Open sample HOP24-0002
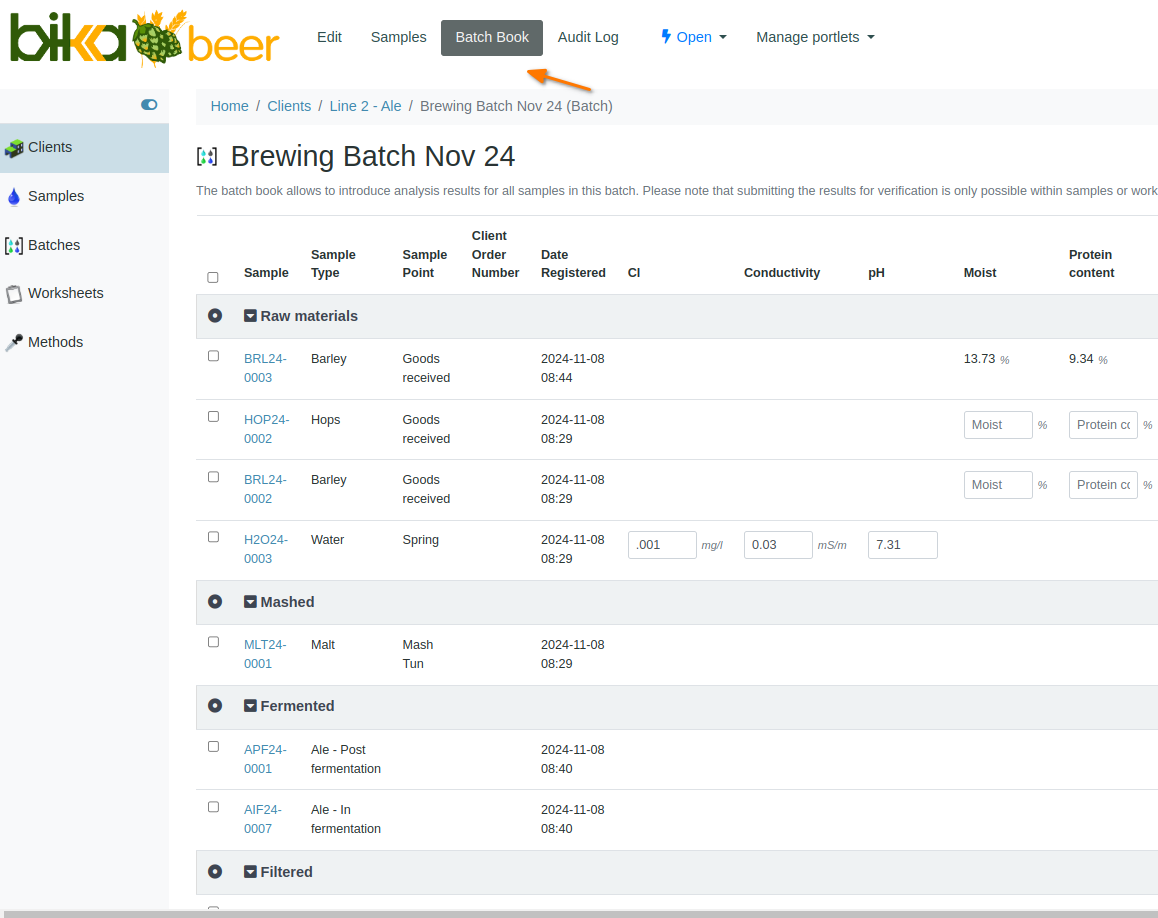Screen dimensions: 1158x918 (266, 429)
